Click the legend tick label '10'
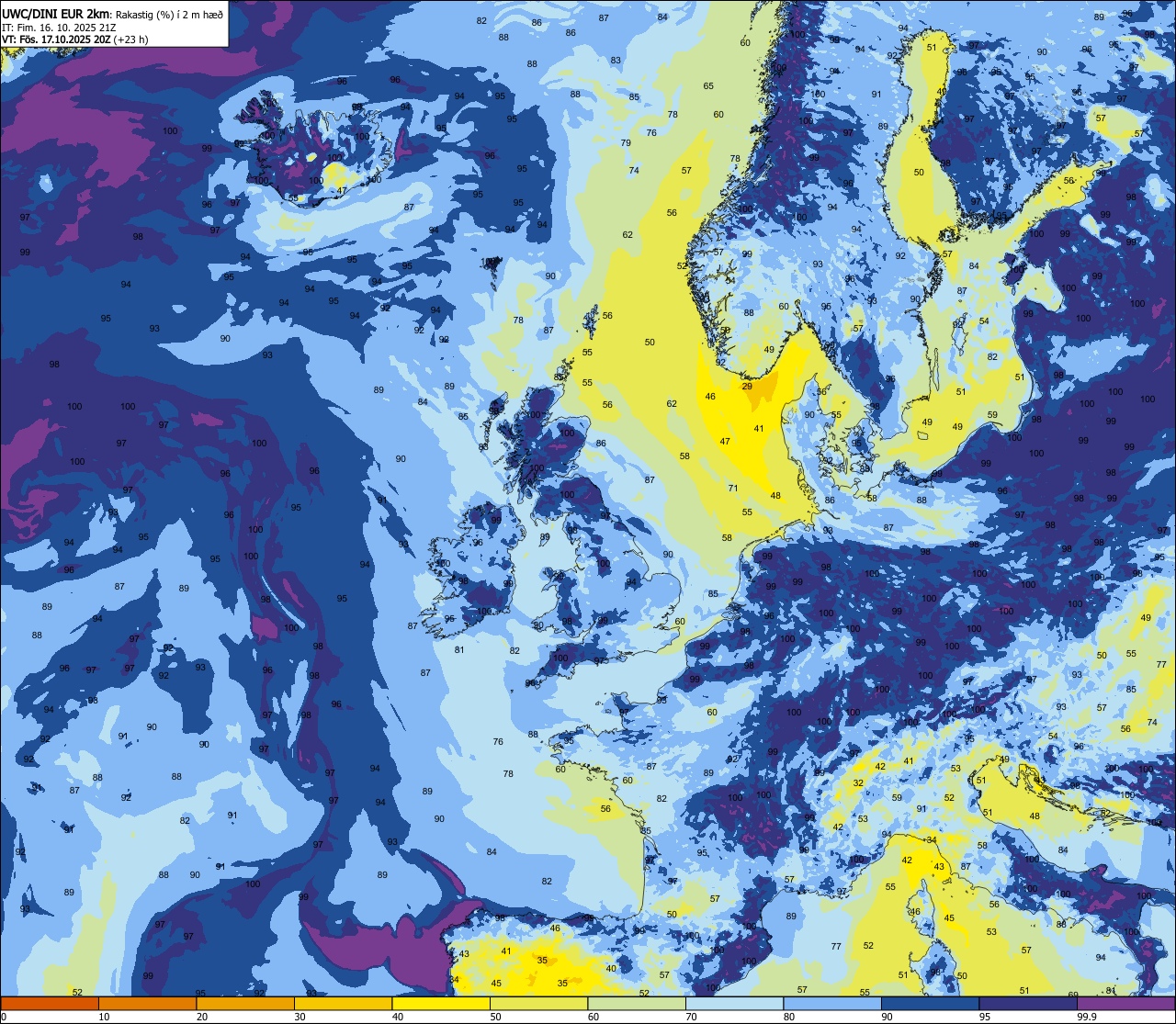The width and height of the screenshot is (1176, 1024). coord(104,1017)
